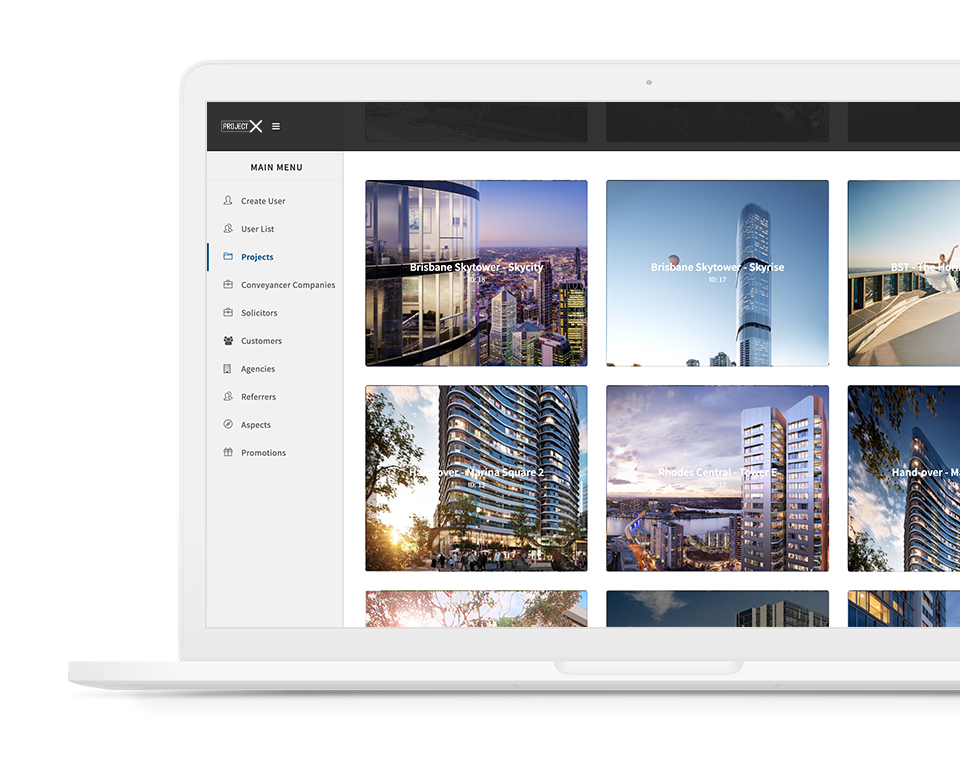Go to the Referrers menu item
960x783 pixels.
point(258,397)
